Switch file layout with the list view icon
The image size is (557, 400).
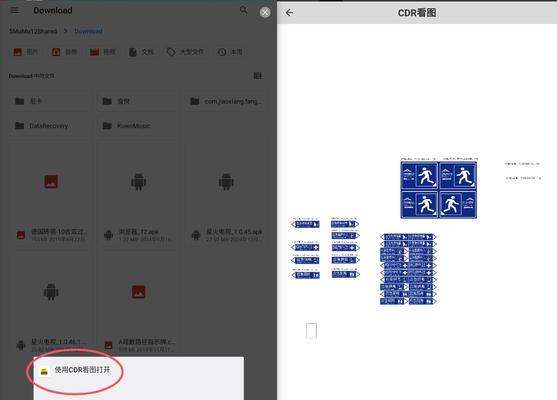pyautogui.click(x=258, y=76)
